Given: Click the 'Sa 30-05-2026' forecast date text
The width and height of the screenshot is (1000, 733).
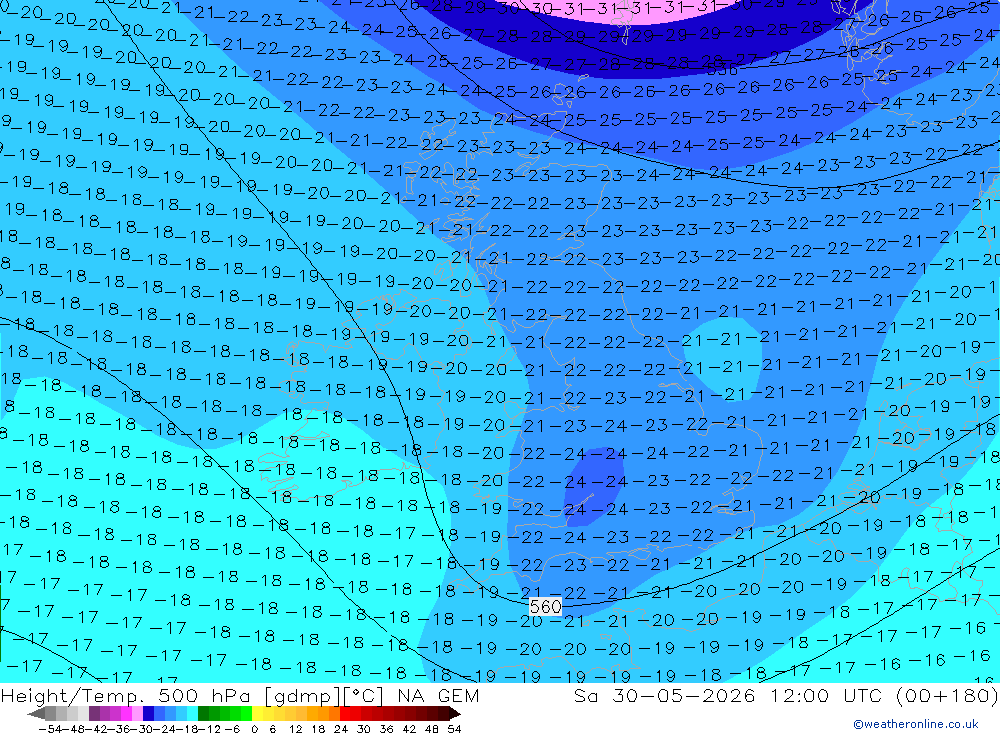Looking at the screenshot, I should [x=665, y=695].
